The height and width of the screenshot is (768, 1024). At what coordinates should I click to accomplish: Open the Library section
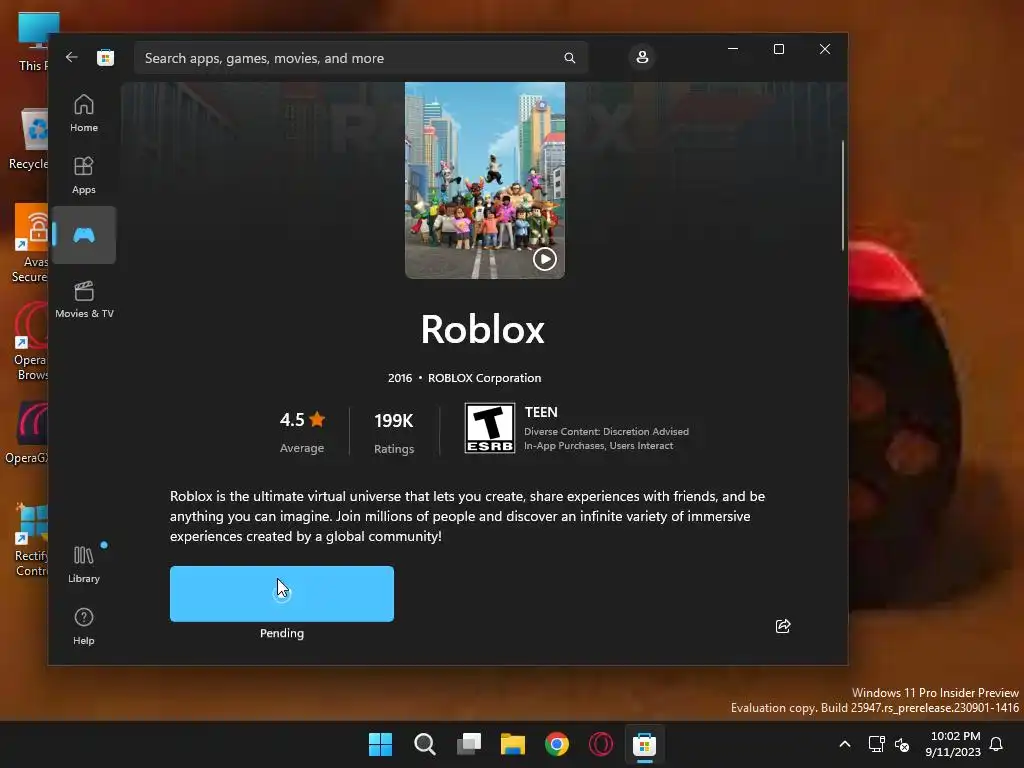coord(84,564)
